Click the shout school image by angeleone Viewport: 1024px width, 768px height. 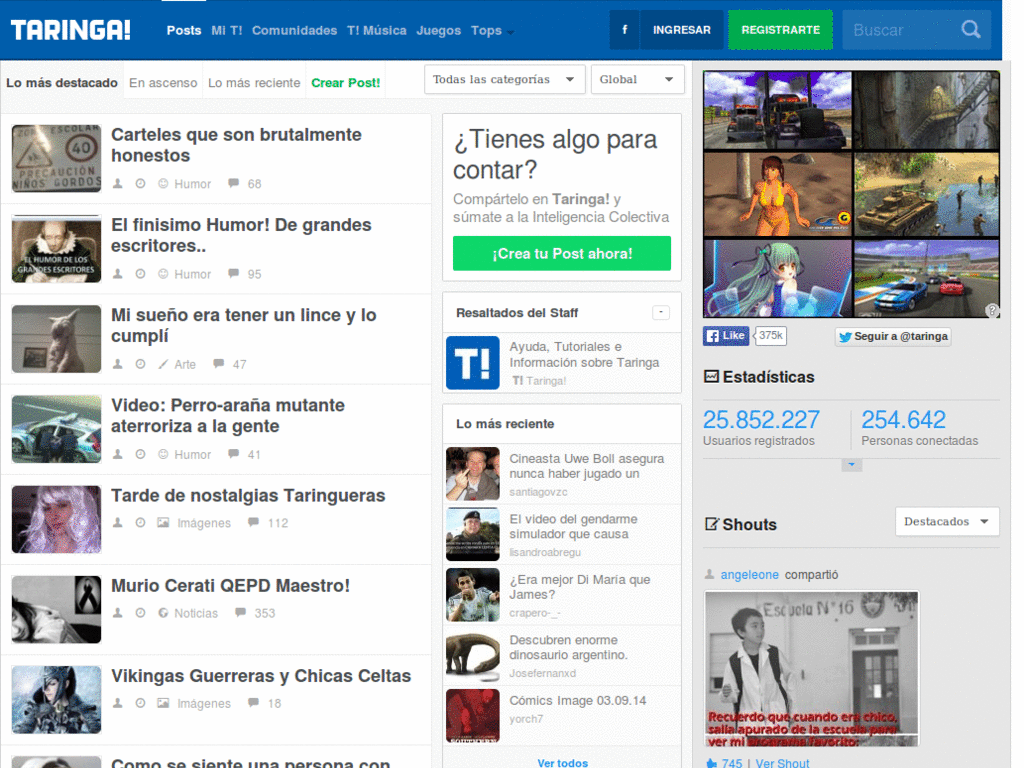812,669
